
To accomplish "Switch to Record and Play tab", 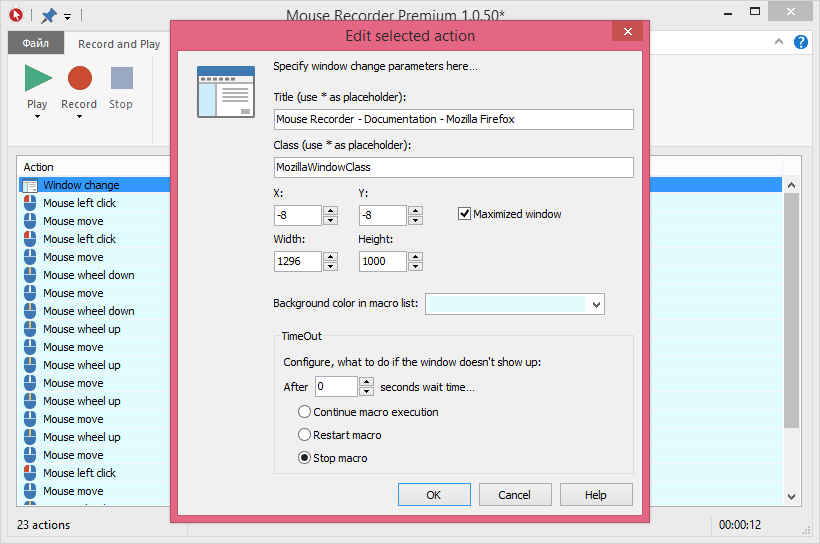I will [119, 44].
